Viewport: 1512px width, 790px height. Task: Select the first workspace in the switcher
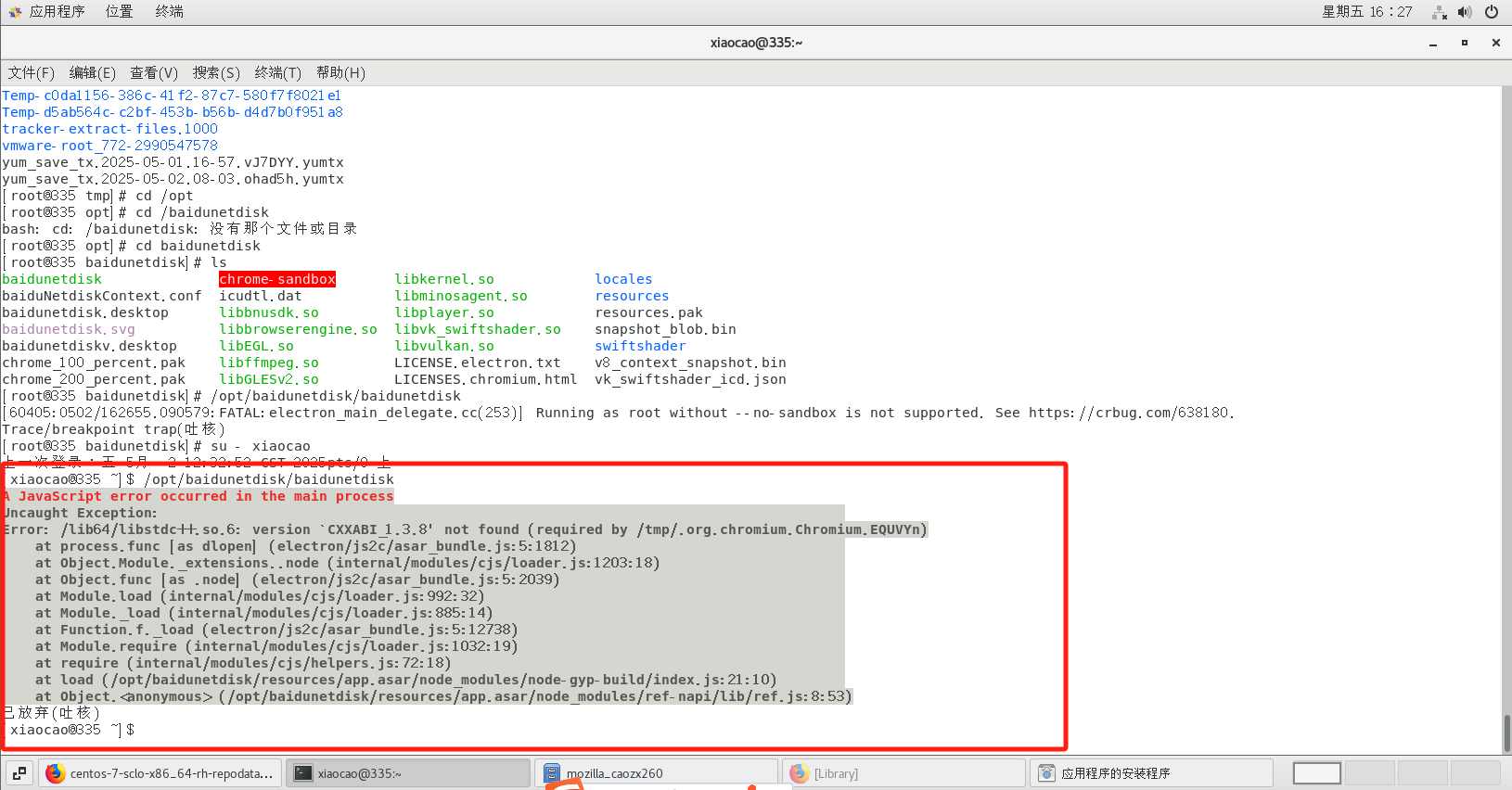(x=1317, y=773)
